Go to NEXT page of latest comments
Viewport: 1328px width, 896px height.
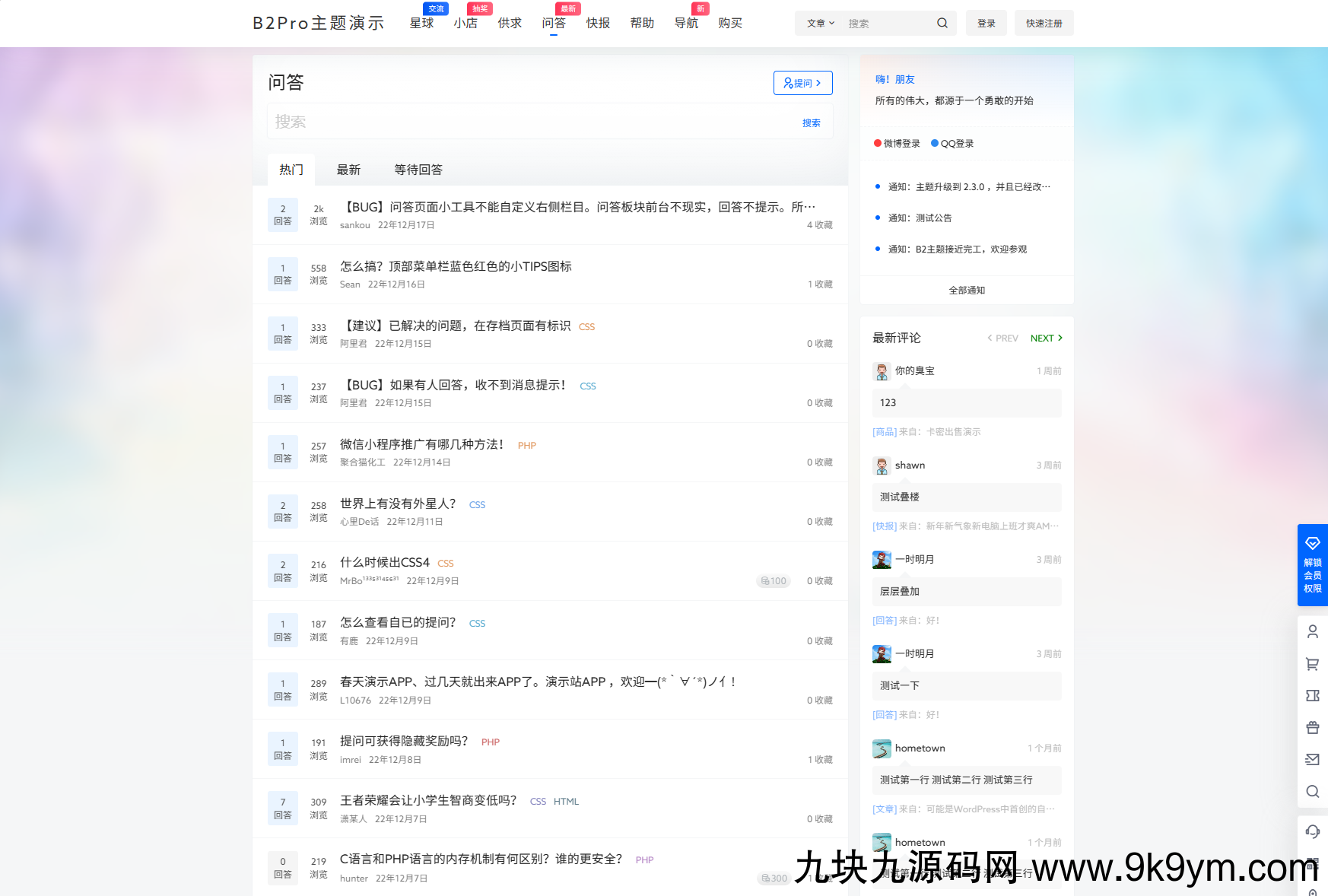tap(1046, 338)
